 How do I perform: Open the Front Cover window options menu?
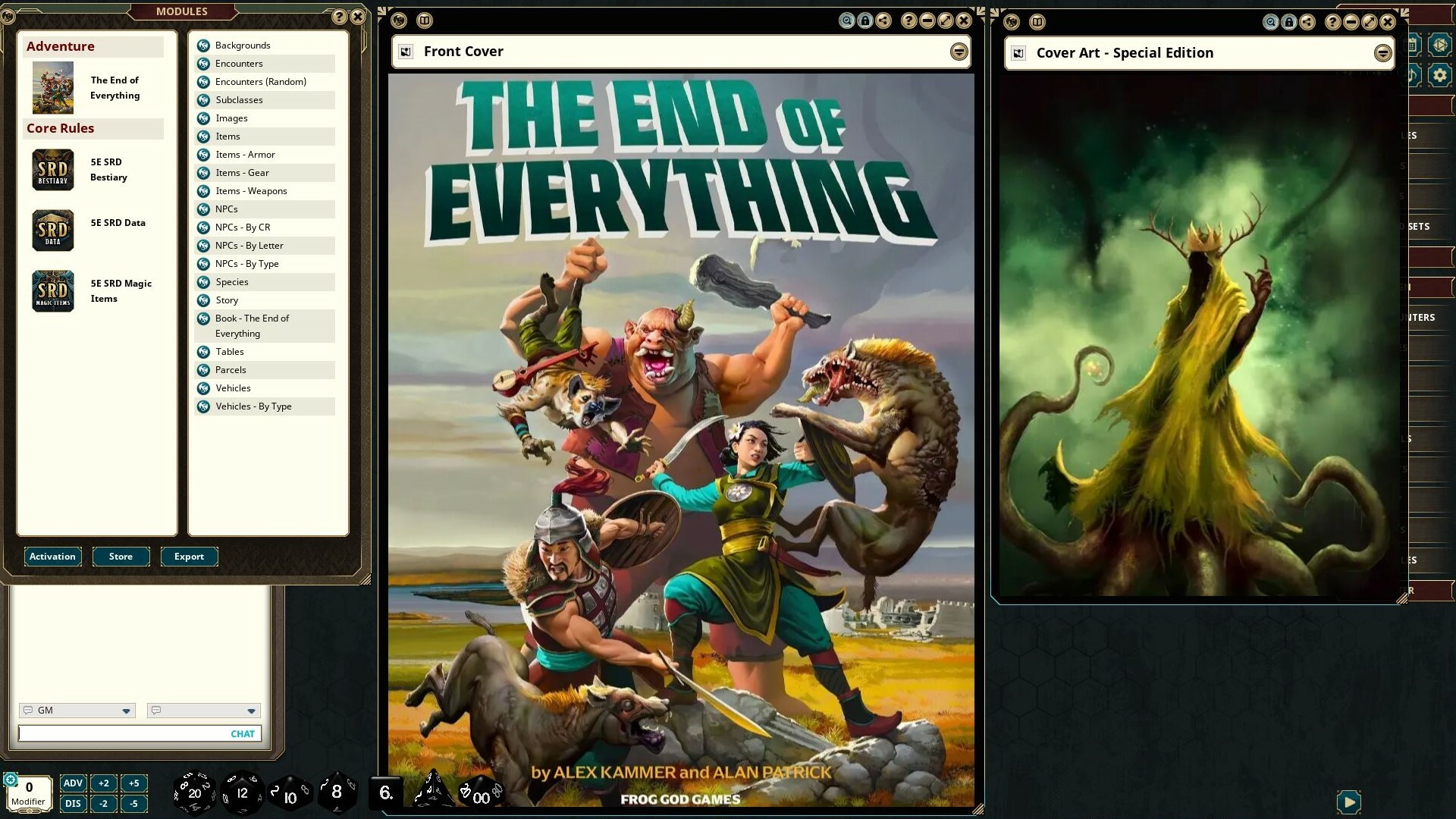(x=958, y=52)
